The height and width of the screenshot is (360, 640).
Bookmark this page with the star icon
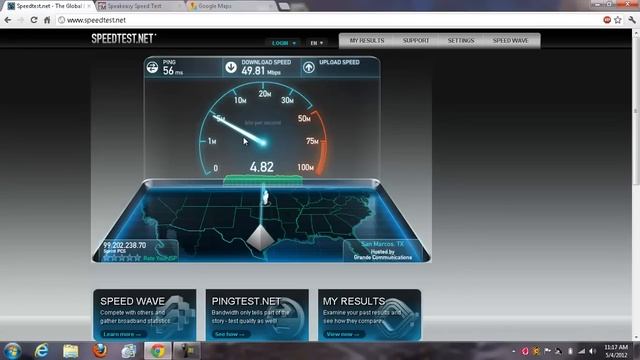(618, 20)
